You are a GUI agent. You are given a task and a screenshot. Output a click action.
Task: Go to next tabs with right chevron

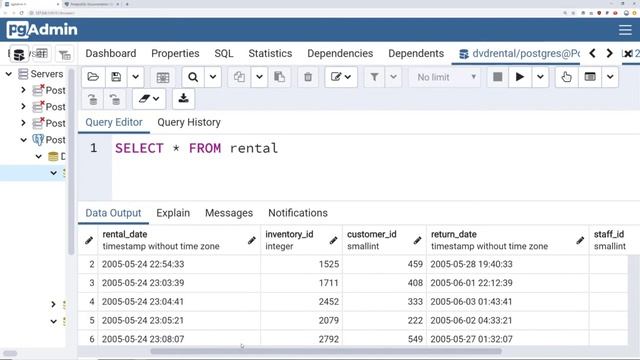click(x=609, y=53)
